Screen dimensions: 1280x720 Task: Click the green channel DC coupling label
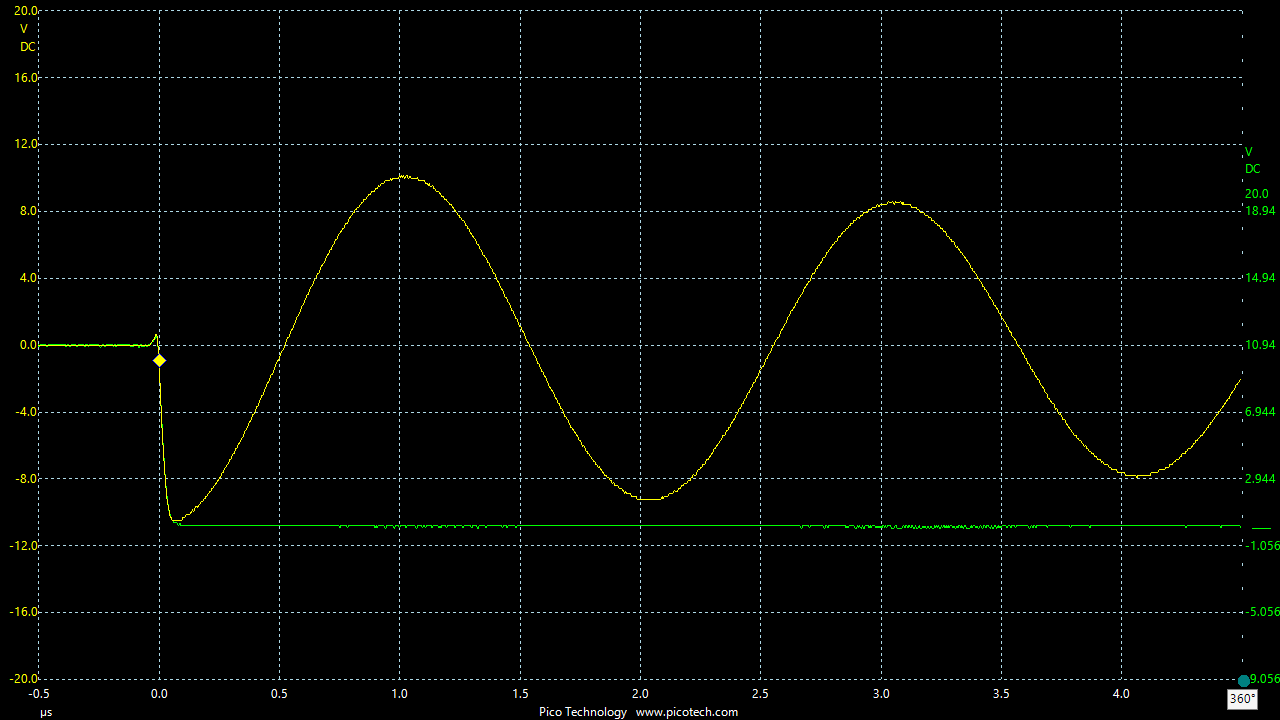coord(1253,169)
